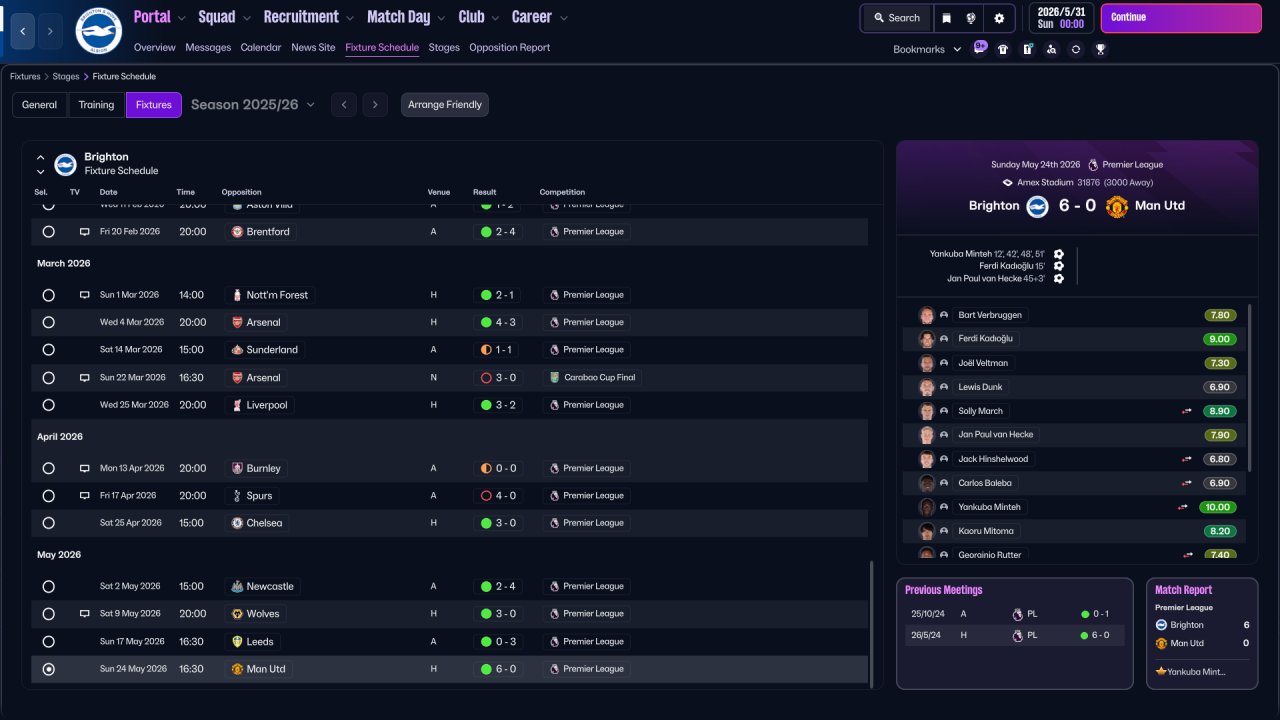Click Brighton crest in the match score header

point(1038,206)
